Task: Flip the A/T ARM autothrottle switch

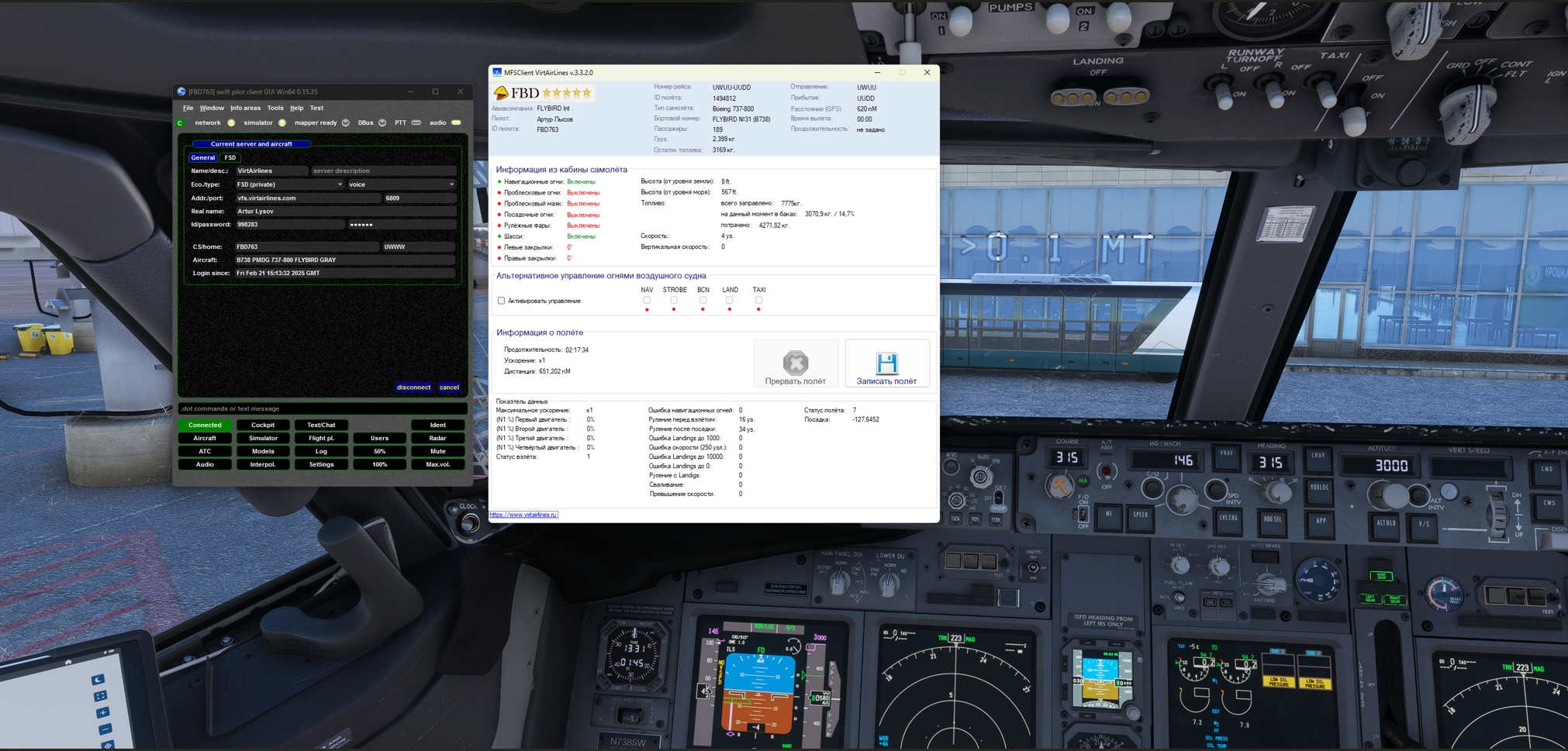Action: tap(1107, 472)
